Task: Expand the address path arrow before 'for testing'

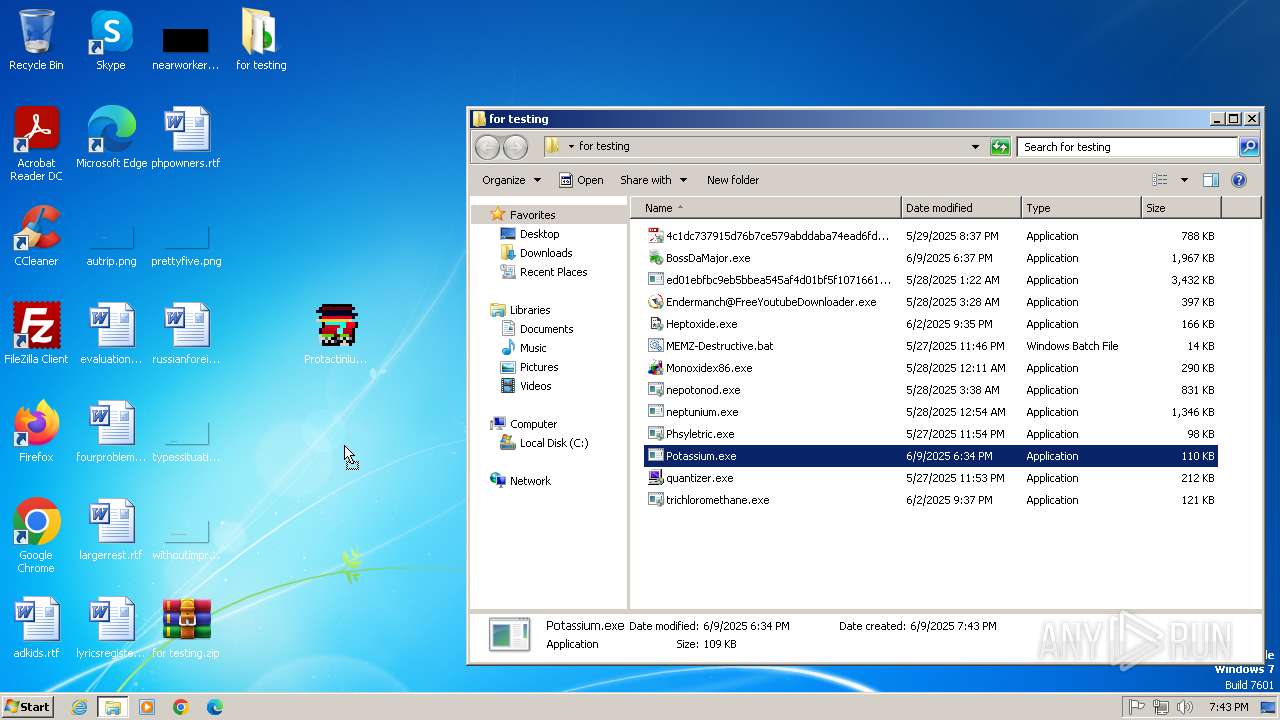Action: [571, 147]
